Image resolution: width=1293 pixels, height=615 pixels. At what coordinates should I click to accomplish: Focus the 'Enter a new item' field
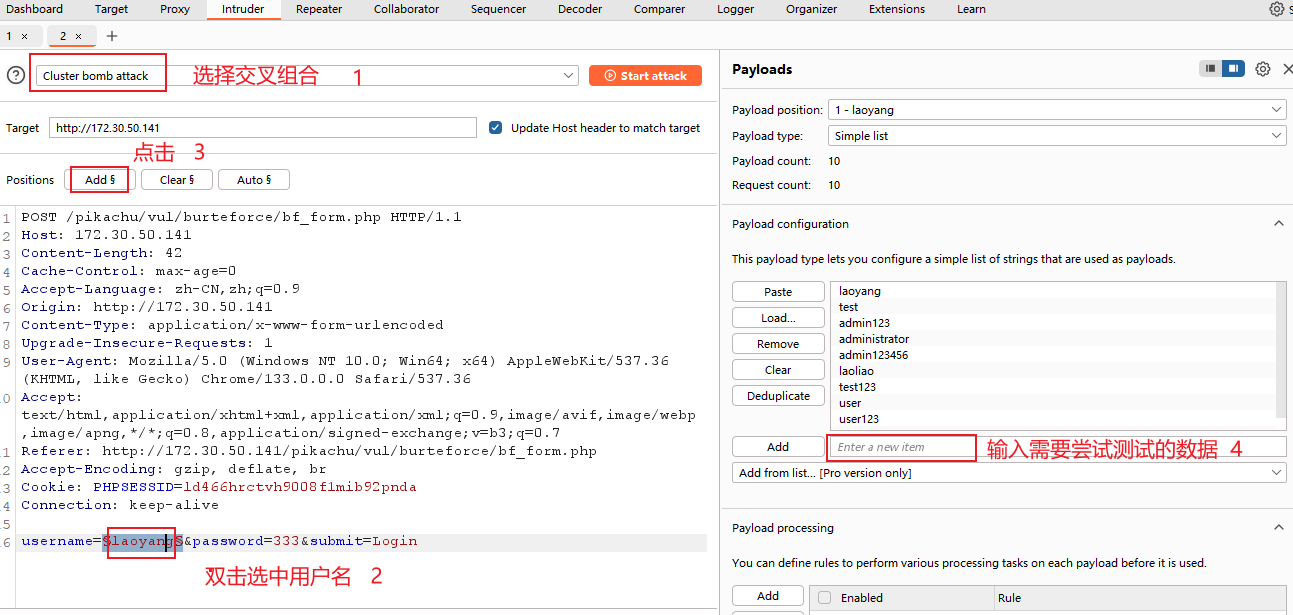[1058, 447]
